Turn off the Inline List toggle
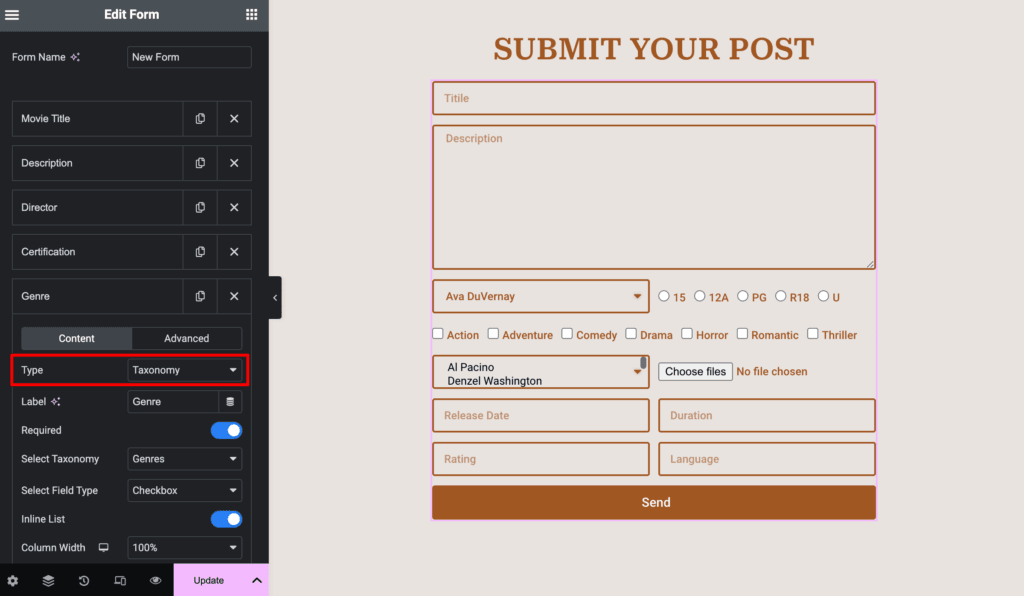1024x596 pixels. click(x=226, y=519)
